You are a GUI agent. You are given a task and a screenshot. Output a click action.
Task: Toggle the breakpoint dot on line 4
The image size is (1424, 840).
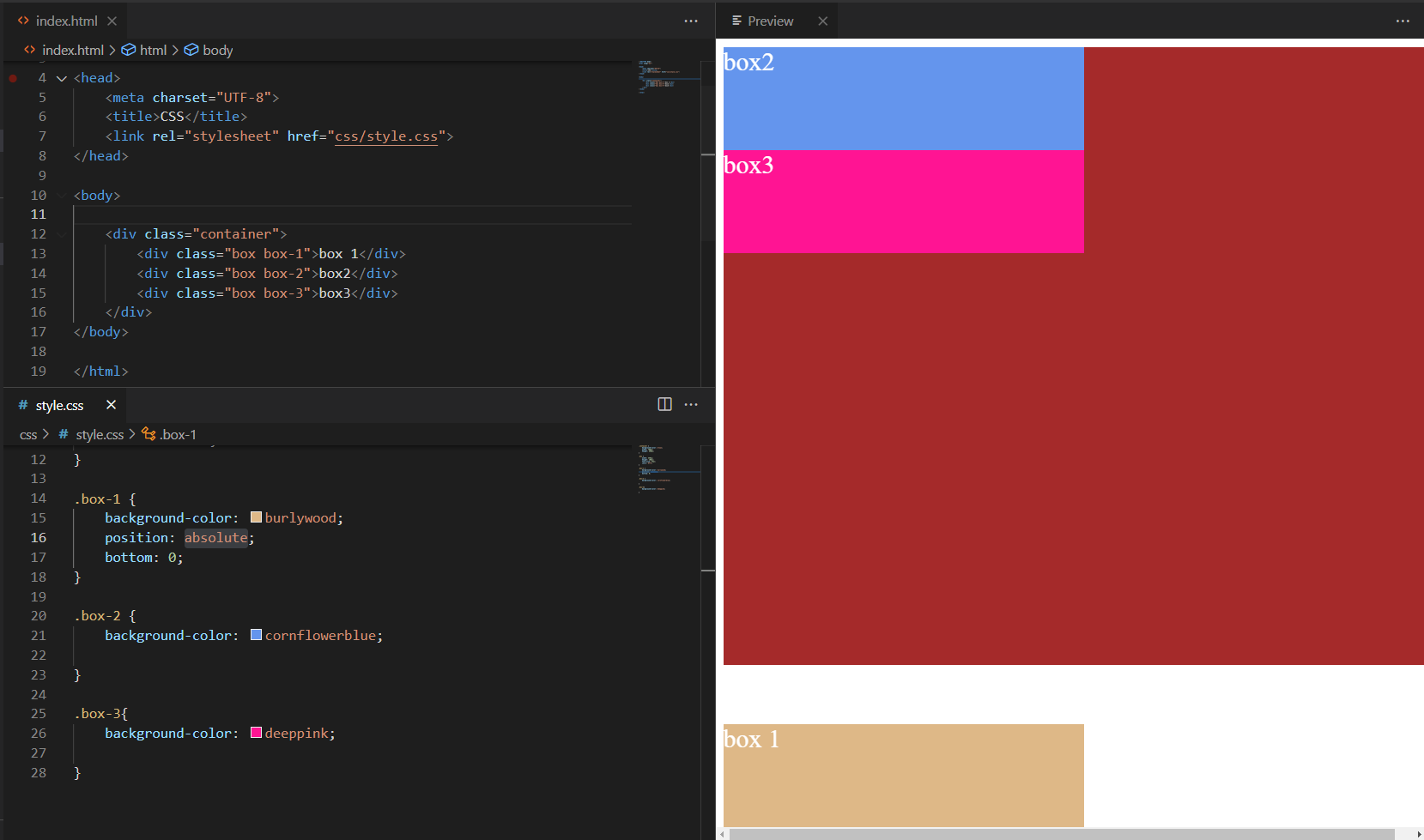point(13,78)
